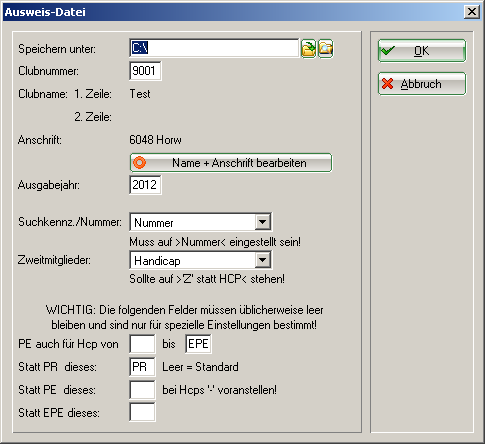Confirm dialog with OK button
The width and height of the screenshot is (485, 444).
point(422,51)
